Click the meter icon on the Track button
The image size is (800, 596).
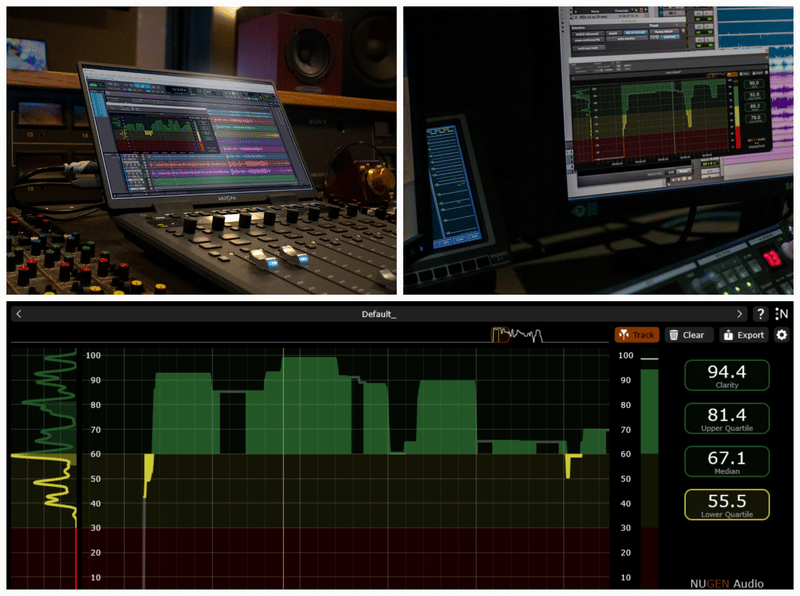[x=624, y=334]
